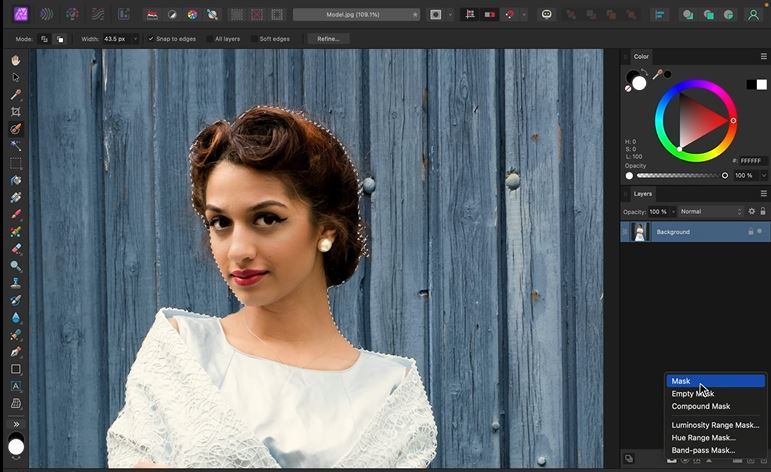
Task: Choose Hue Range Mask from the menu
Action: tap(715, 438)
